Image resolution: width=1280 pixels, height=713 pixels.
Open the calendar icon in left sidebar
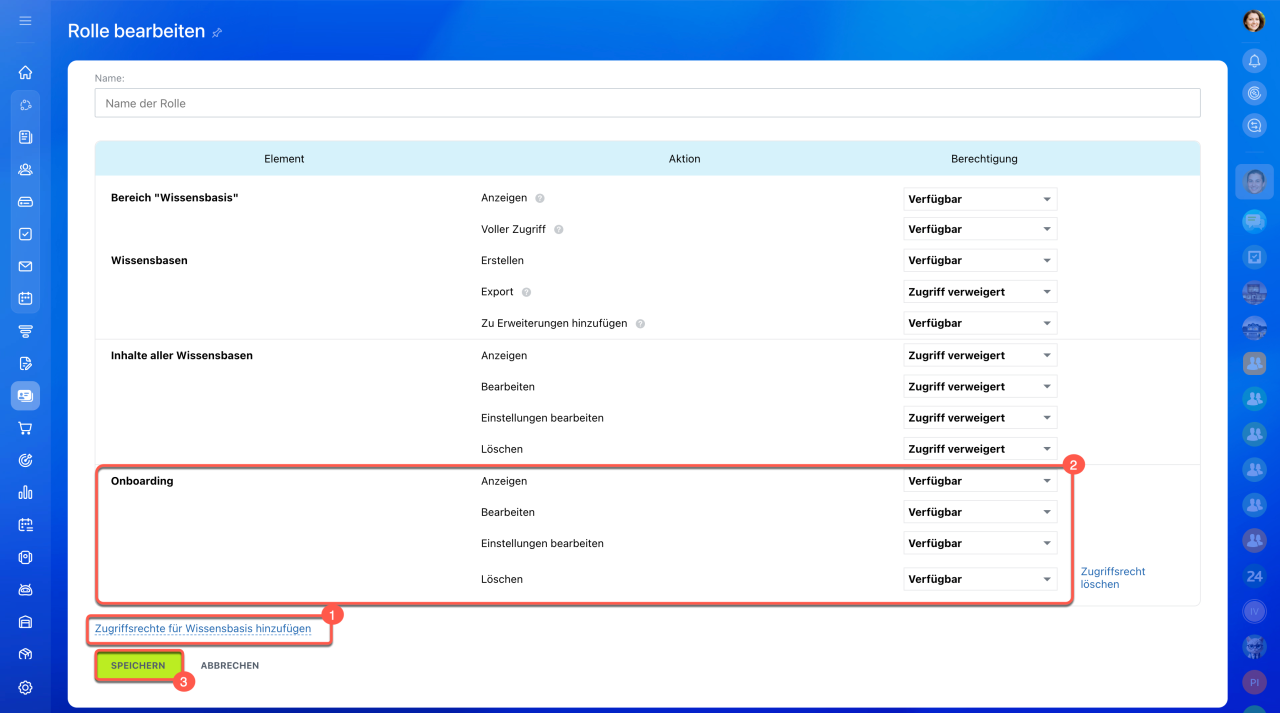click(25, 298)
